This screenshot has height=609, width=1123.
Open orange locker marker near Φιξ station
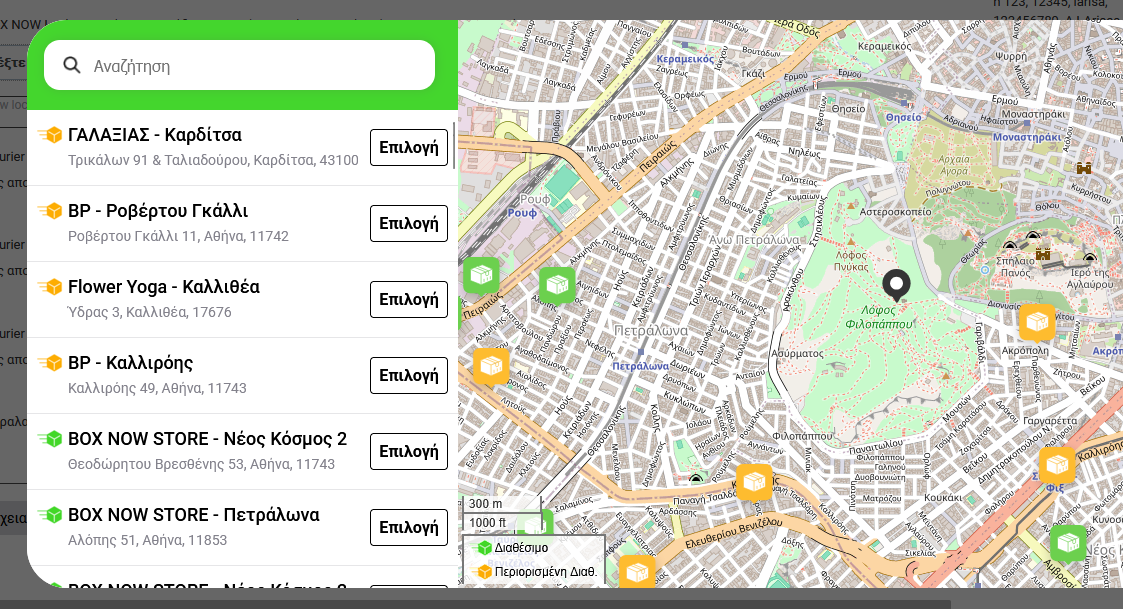coord(1057,466)
